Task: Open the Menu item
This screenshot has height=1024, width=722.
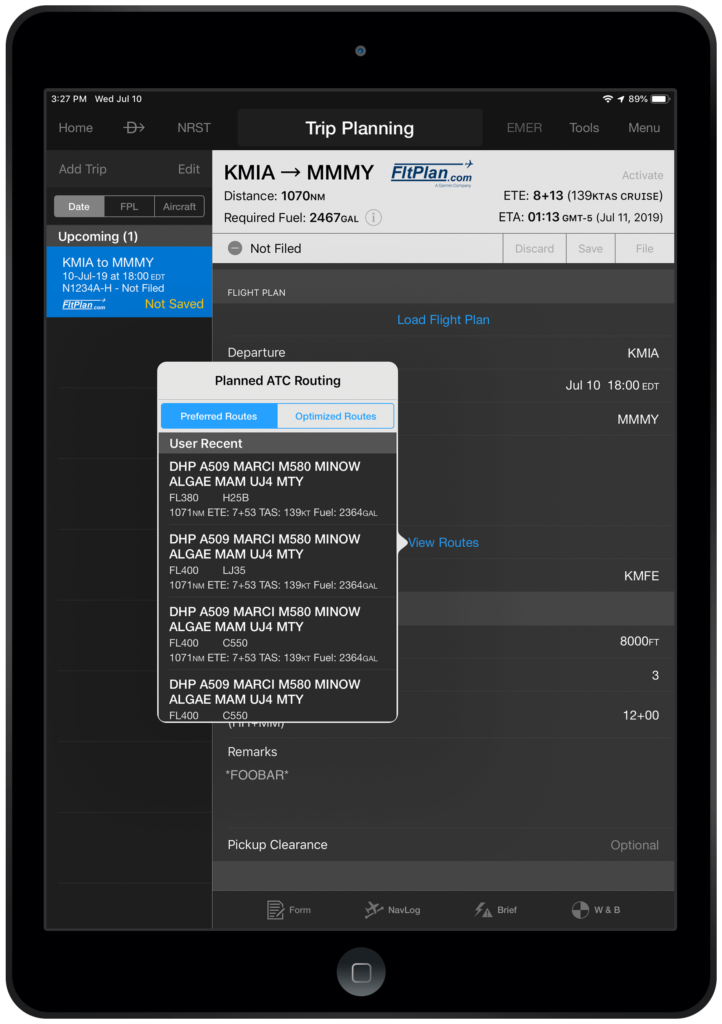Action: coord(644,128)
